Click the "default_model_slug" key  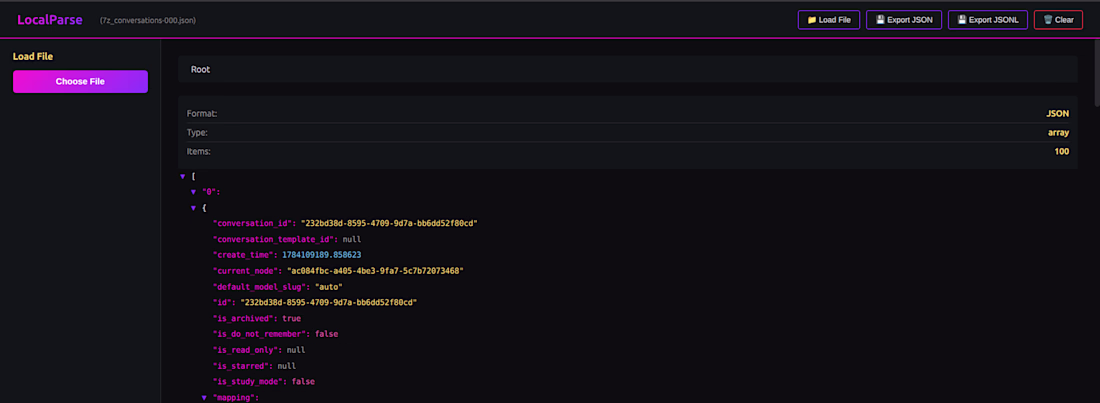[x=262, y=286]
